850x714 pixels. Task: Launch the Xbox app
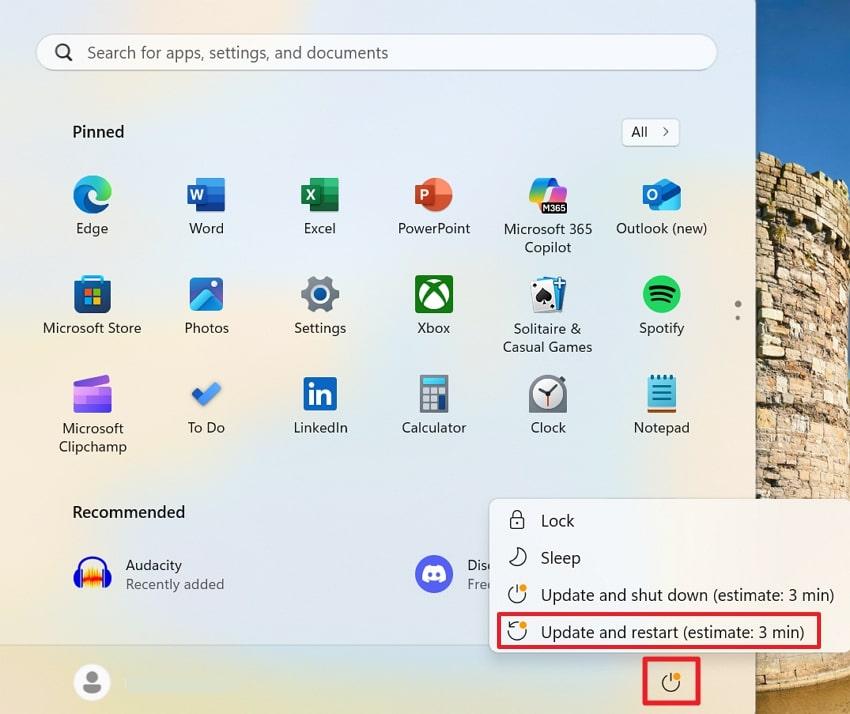(434, 305)
